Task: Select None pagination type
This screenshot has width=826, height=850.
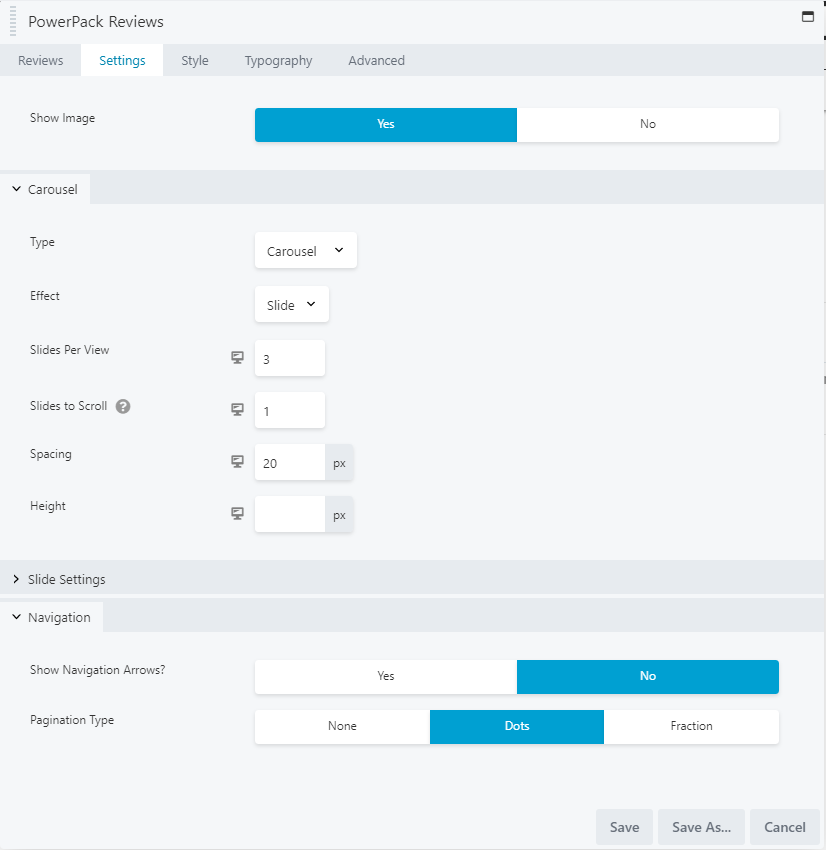Action: click(x=343, y=726)
